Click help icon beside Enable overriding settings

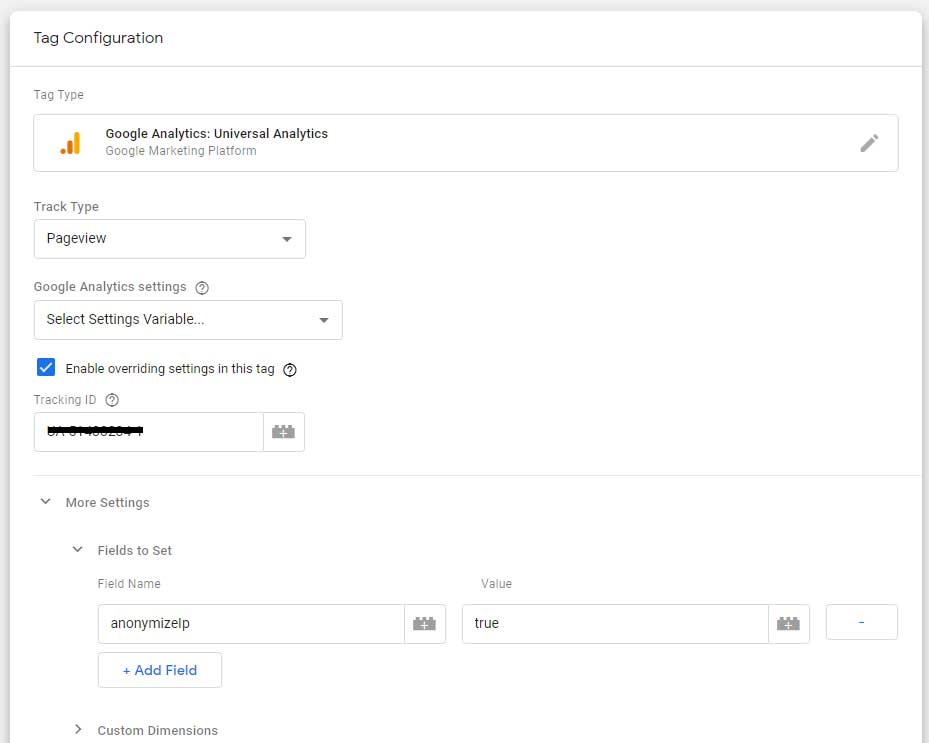pos(290,369)
